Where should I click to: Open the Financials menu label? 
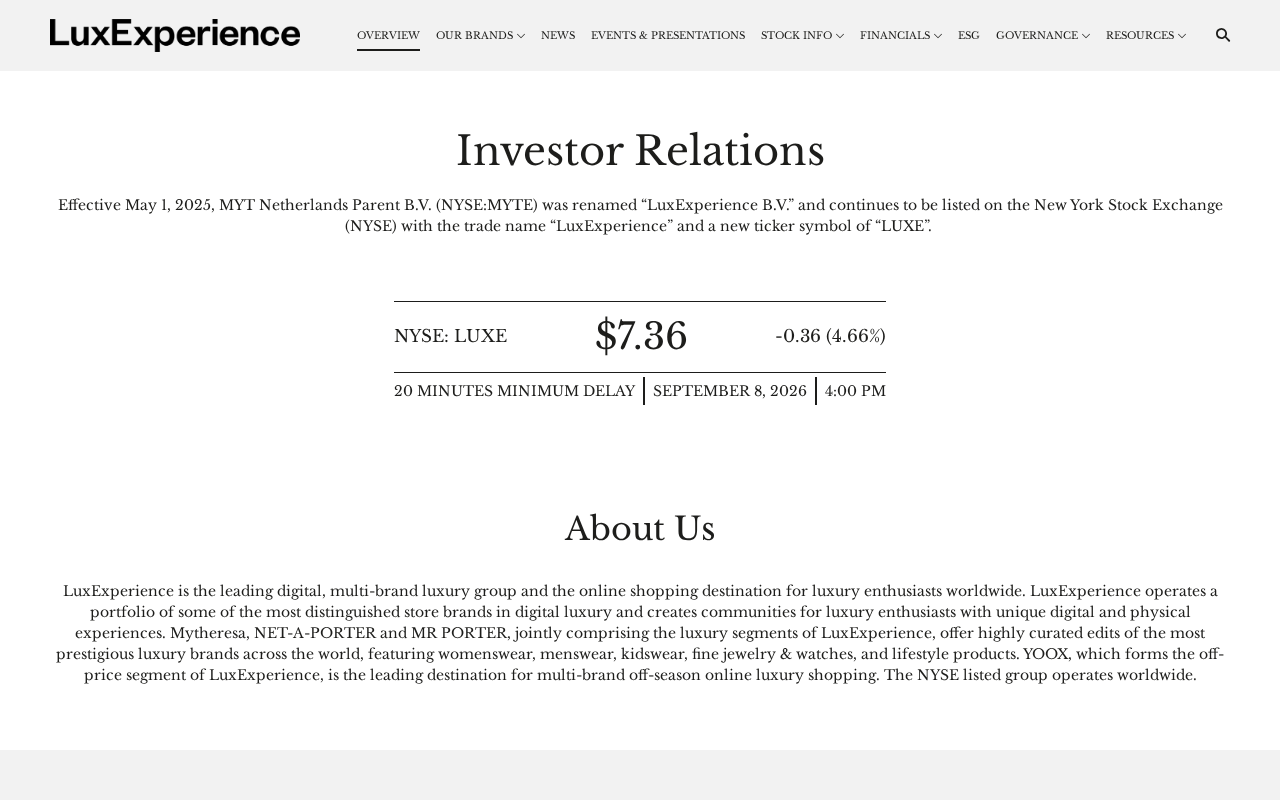coord(895,36)
